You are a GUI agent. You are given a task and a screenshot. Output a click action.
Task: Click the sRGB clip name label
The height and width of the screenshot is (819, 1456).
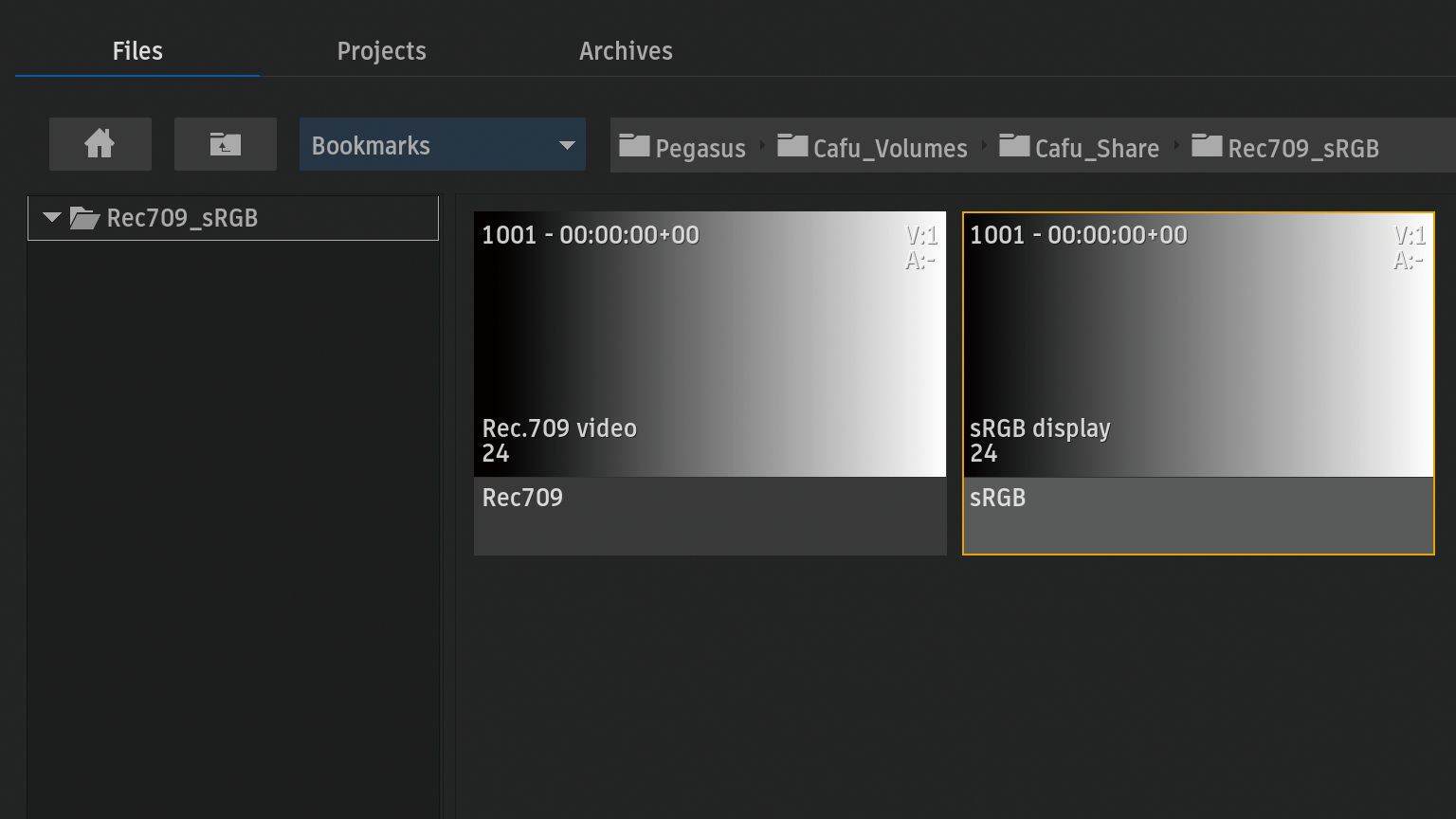(997, 498)
